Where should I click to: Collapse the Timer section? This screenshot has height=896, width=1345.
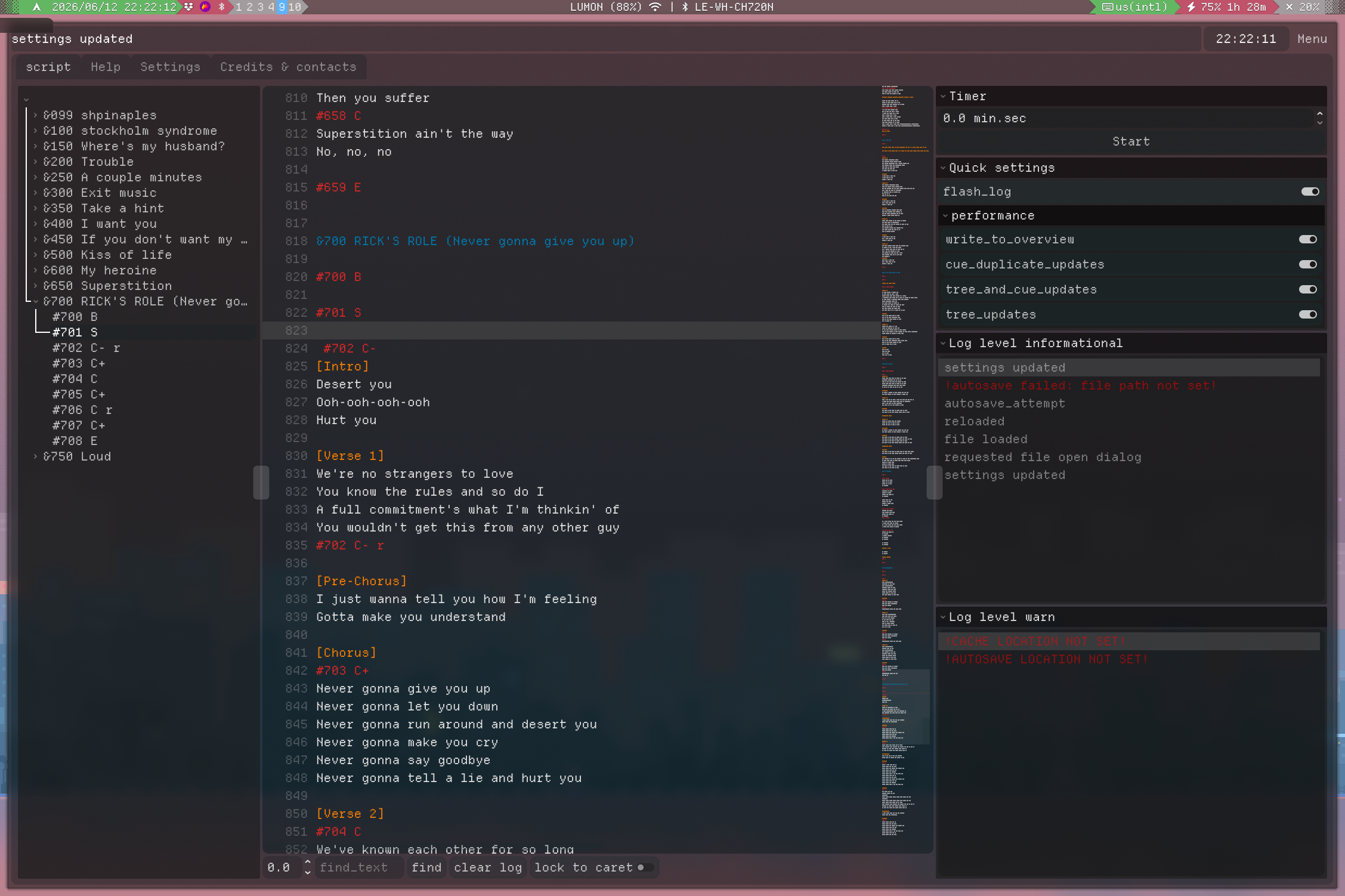(x=943, y=96)
